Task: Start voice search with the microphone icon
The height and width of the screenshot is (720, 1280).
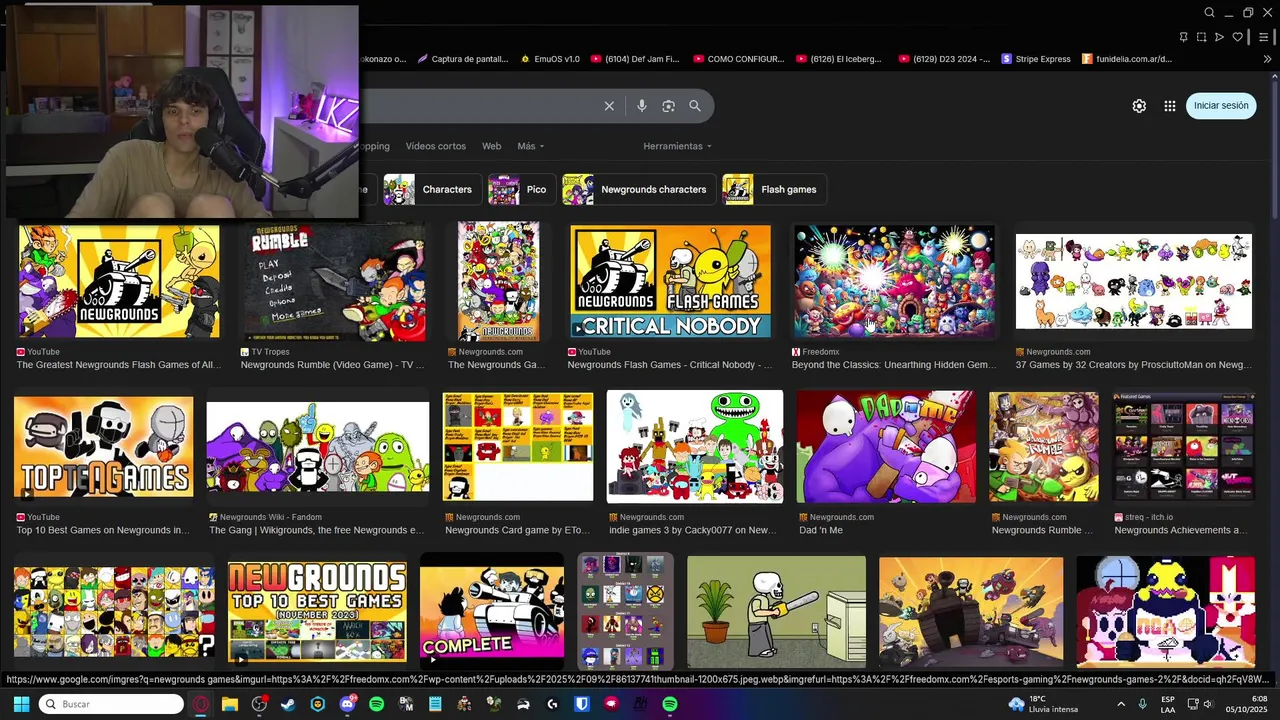Action: click(x=642, y=106)
